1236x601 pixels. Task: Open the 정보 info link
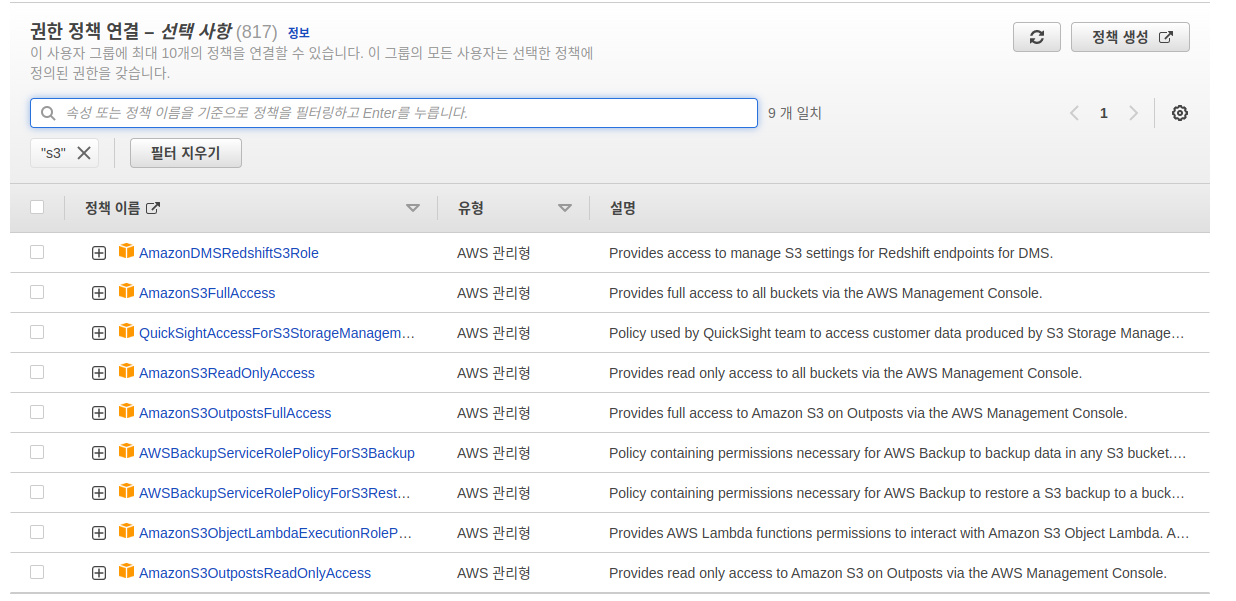tap(298, 33)
